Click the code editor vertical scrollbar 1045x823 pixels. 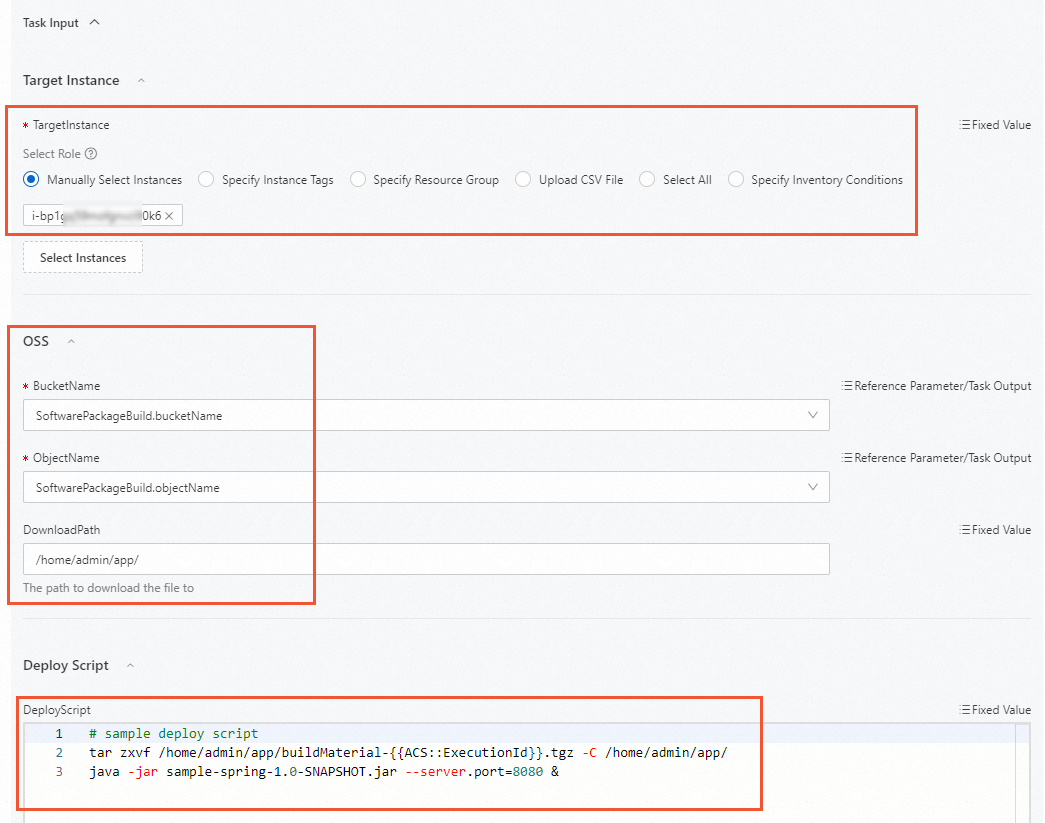point(1023,773)
